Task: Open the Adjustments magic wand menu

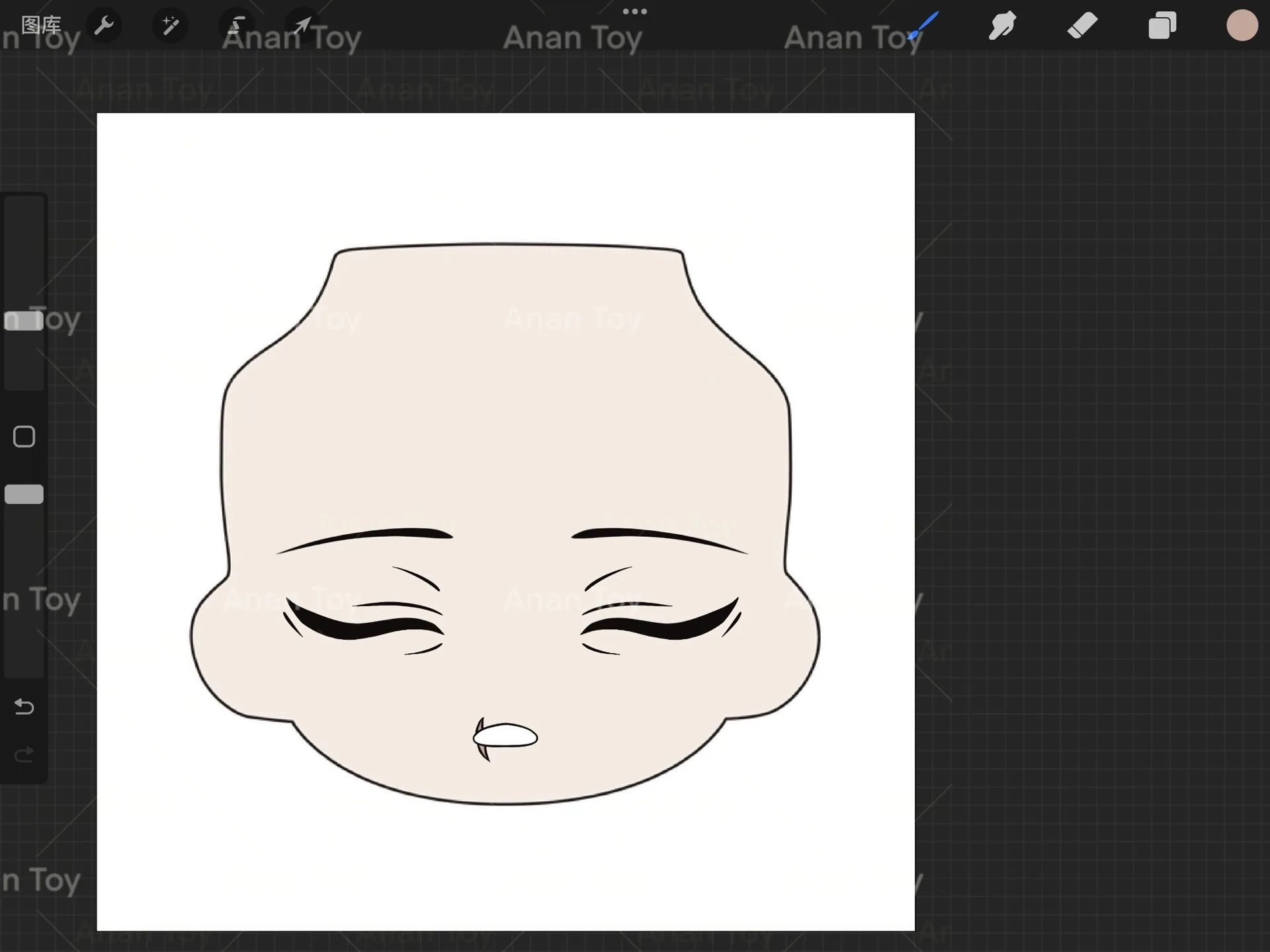Action: coord(170,26)
